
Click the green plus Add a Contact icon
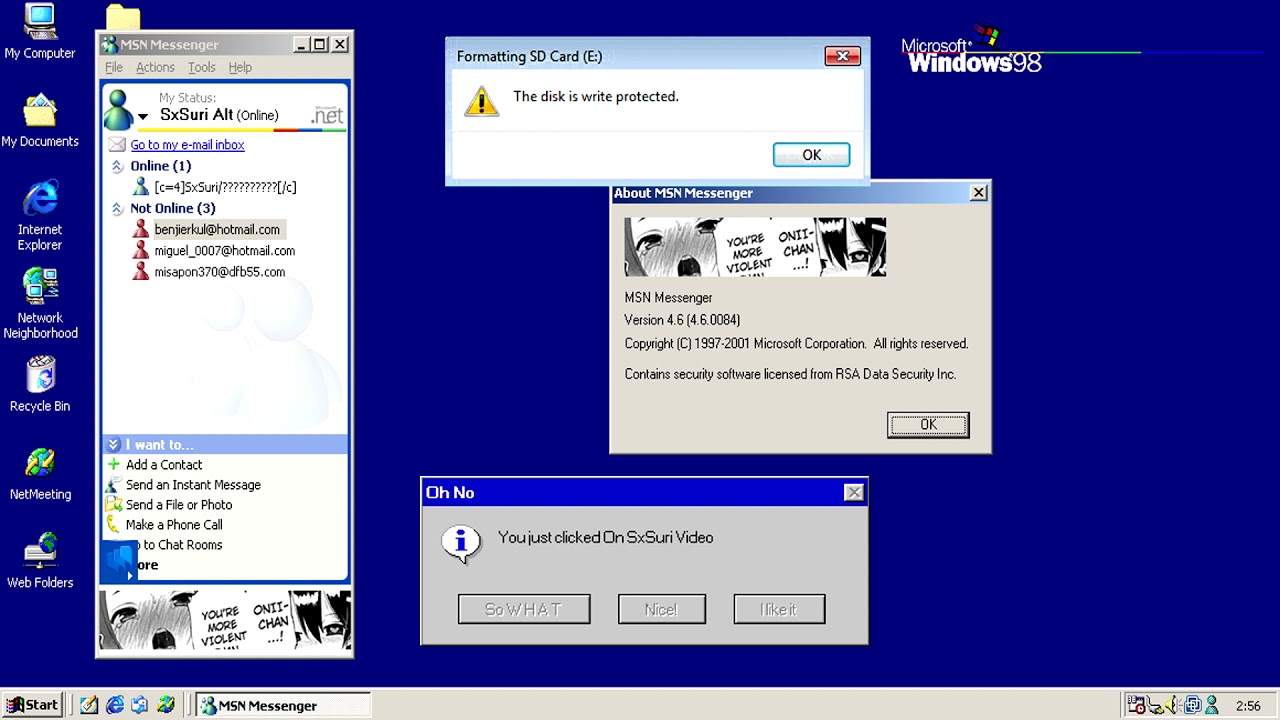pyautogui.click(x=114, y=465)
